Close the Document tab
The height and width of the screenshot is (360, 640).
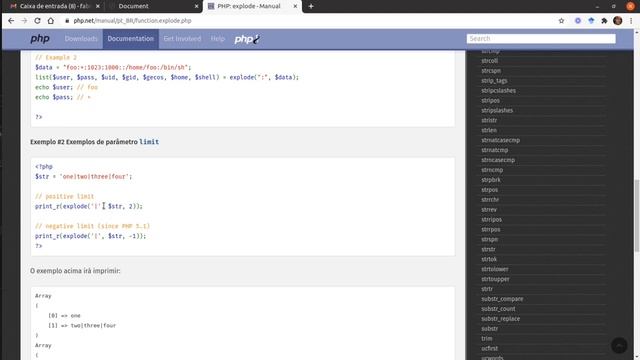tap(196, 6)
